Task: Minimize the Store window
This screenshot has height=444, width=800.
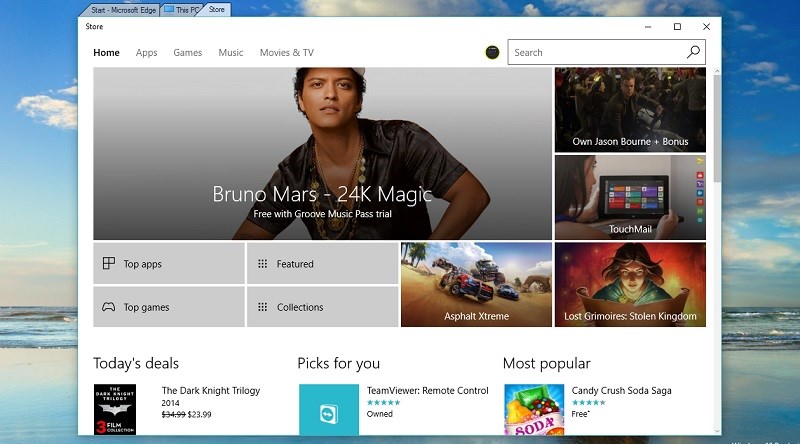Action: (x=648, y=27)
